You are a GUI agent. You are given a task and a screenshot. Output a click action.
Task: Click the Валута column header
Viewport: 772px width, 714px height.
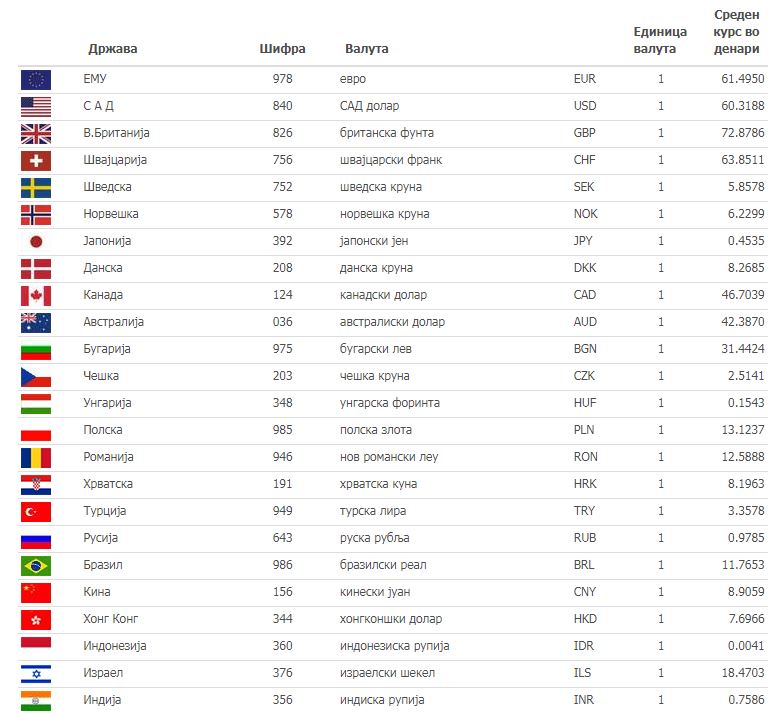pos(367,48)
